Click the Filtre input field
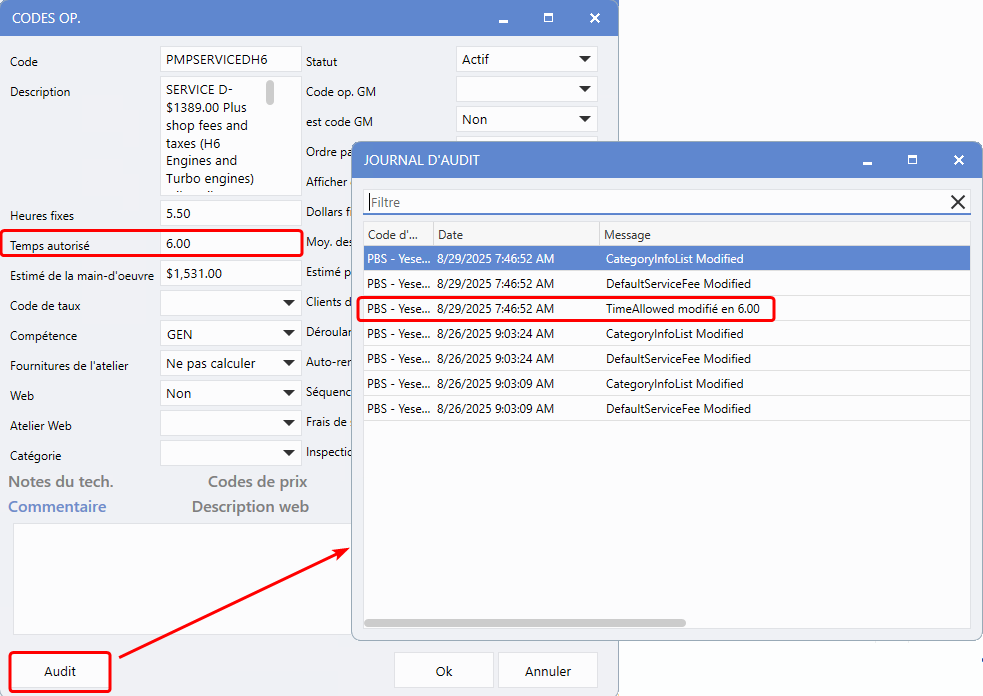Viewport: 983px width, 696px height. coord(655,202)
